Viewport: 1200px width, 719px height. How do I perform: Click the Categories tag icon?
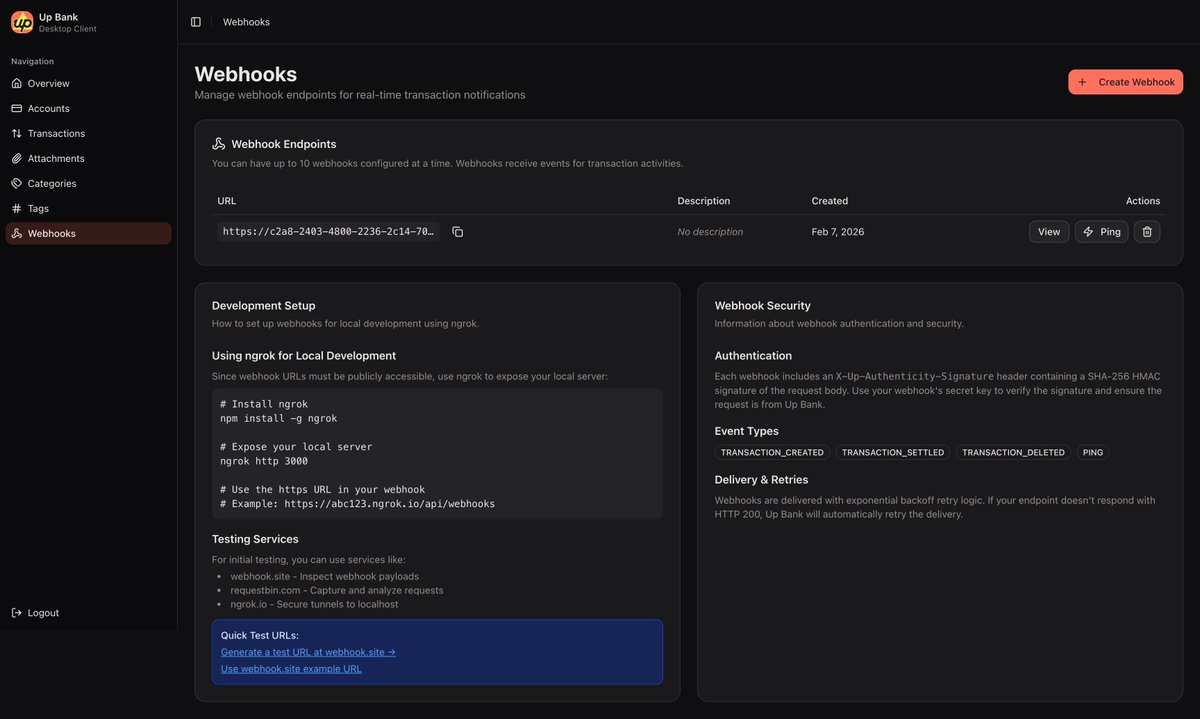click(16, 183)
